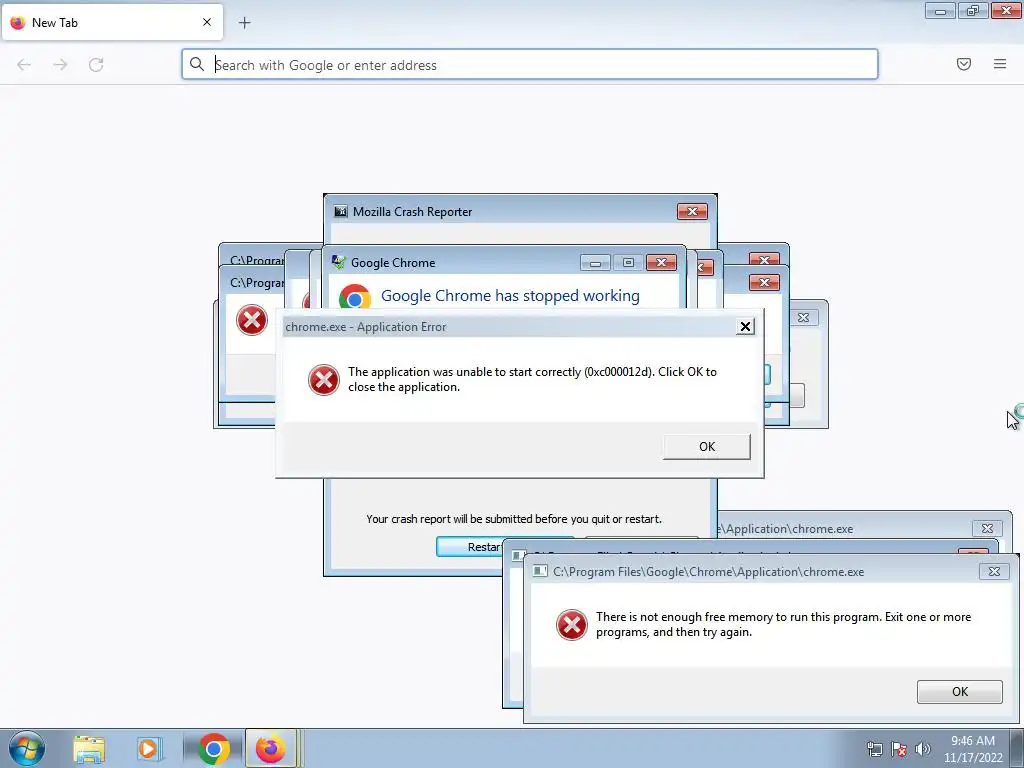Close the Google Chrome stopped working window
The image size is (1024, 768).
coord(661,263)
